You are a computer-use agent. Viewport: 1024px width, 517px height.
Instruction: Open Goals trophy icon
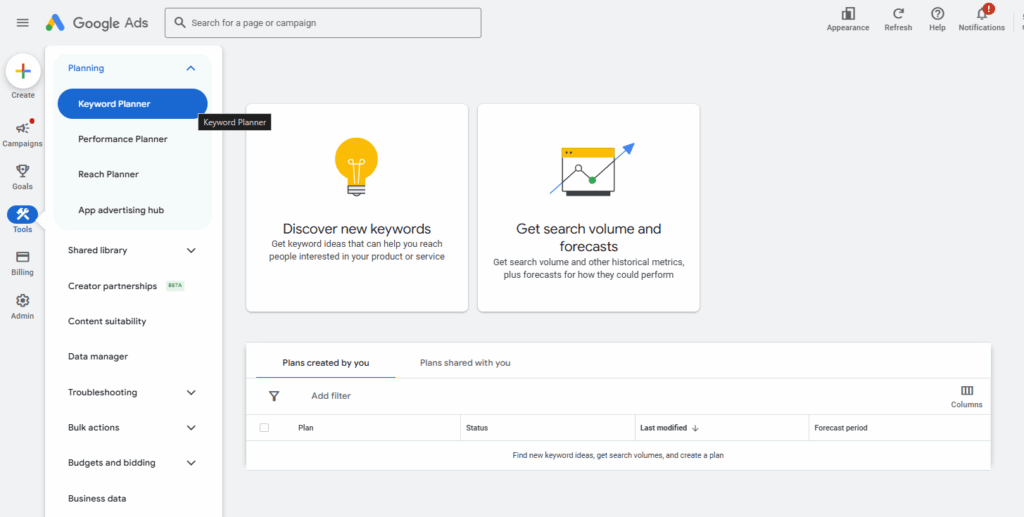(23, 171)
